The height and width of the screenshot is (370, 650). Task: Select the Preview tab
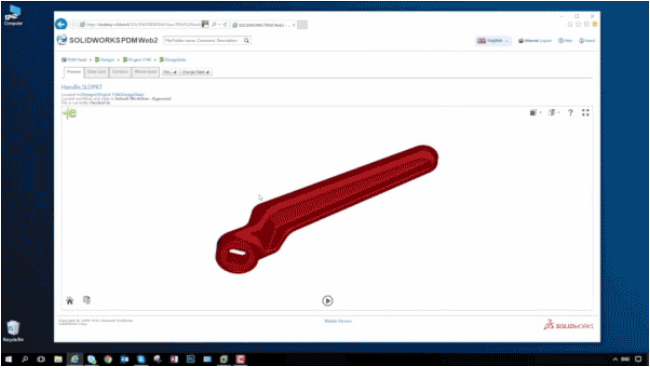point(74,72)
